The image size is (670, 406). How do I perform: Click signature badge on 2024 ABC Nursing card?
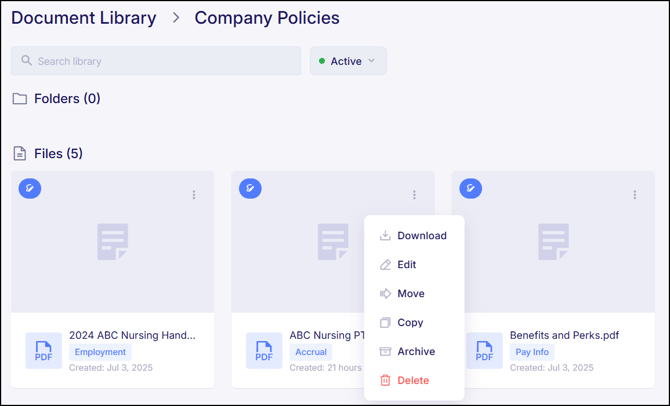[x=30, y=188]
